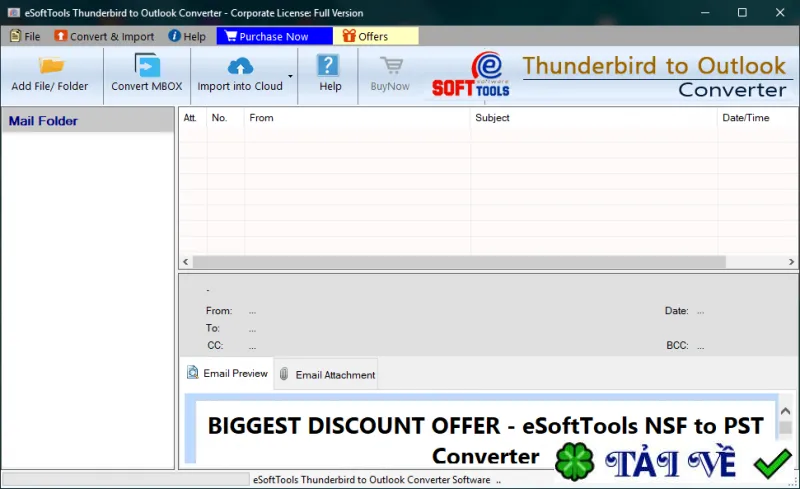This screenshot has height=489, width=800.
Task: Open the File menu
Action: click(x=25, y=36)
